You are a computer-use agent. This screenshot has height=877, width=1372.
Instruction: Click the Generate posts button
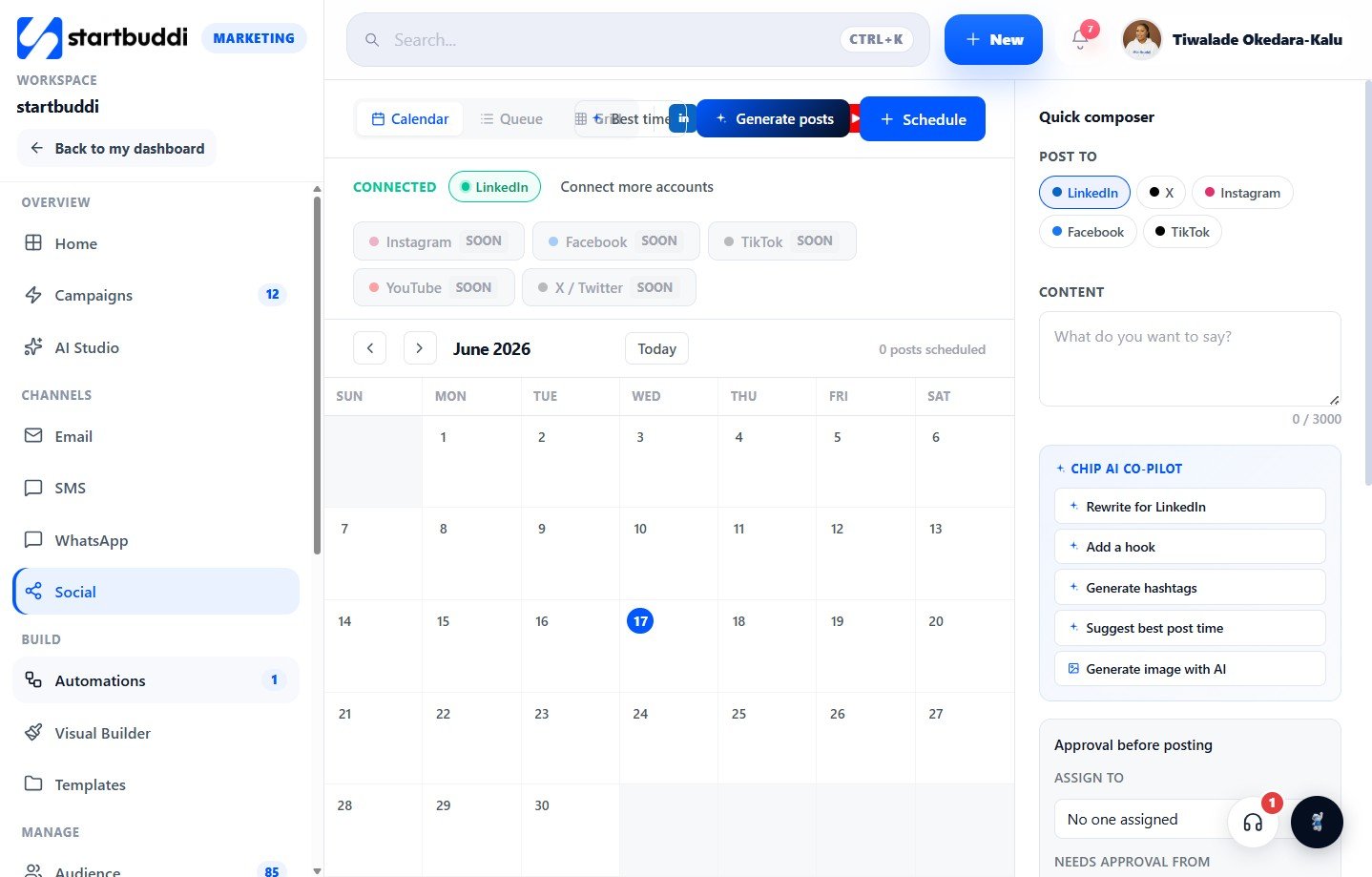click(774, 118)
